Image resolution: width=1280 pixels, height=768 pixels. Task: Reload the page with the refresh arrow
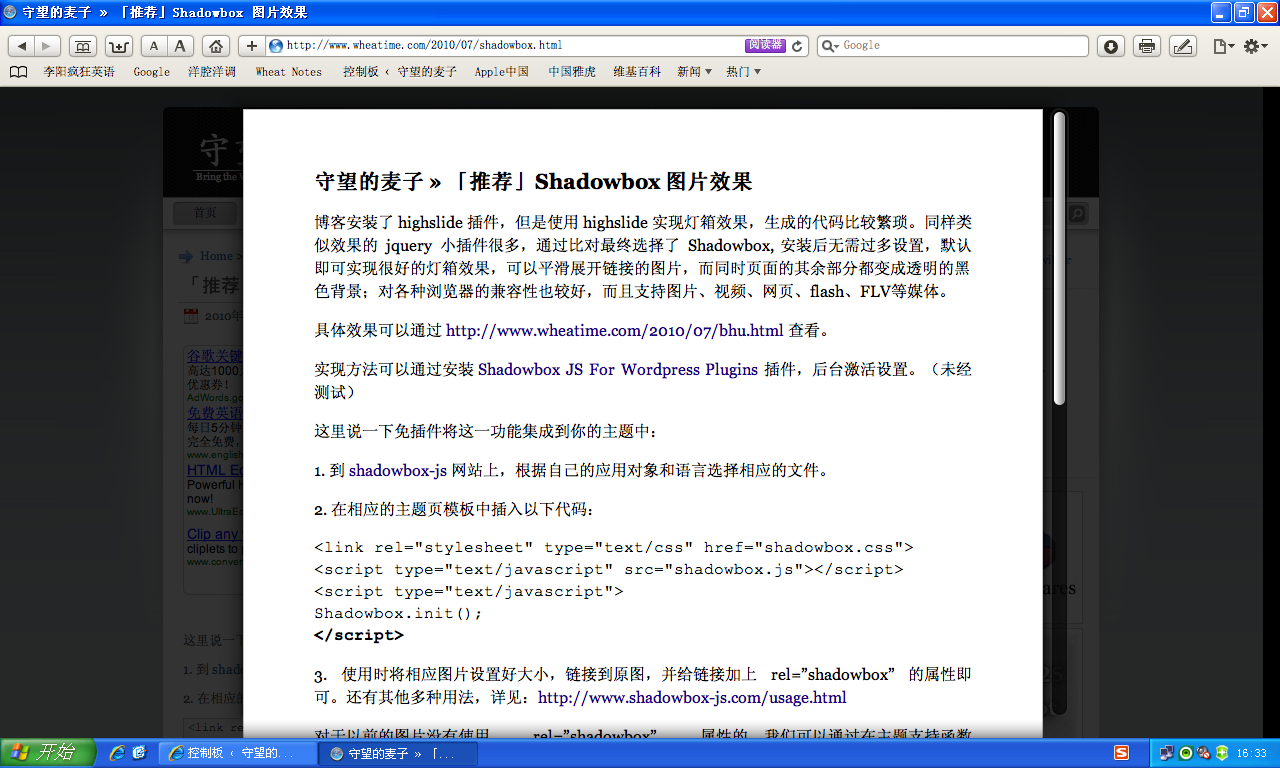pos(797,46)
